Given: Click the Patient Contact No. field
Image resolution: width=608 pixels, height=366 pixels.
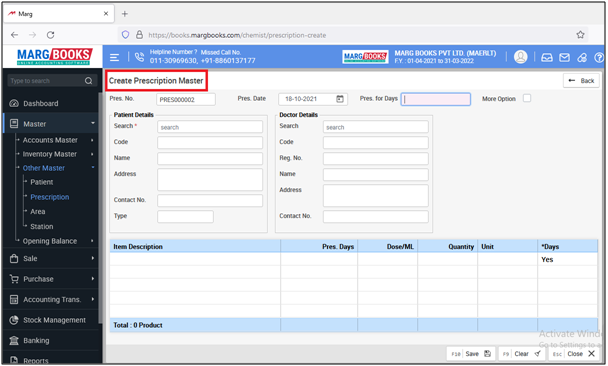Looking at the screenshot, I should [210, 200].
